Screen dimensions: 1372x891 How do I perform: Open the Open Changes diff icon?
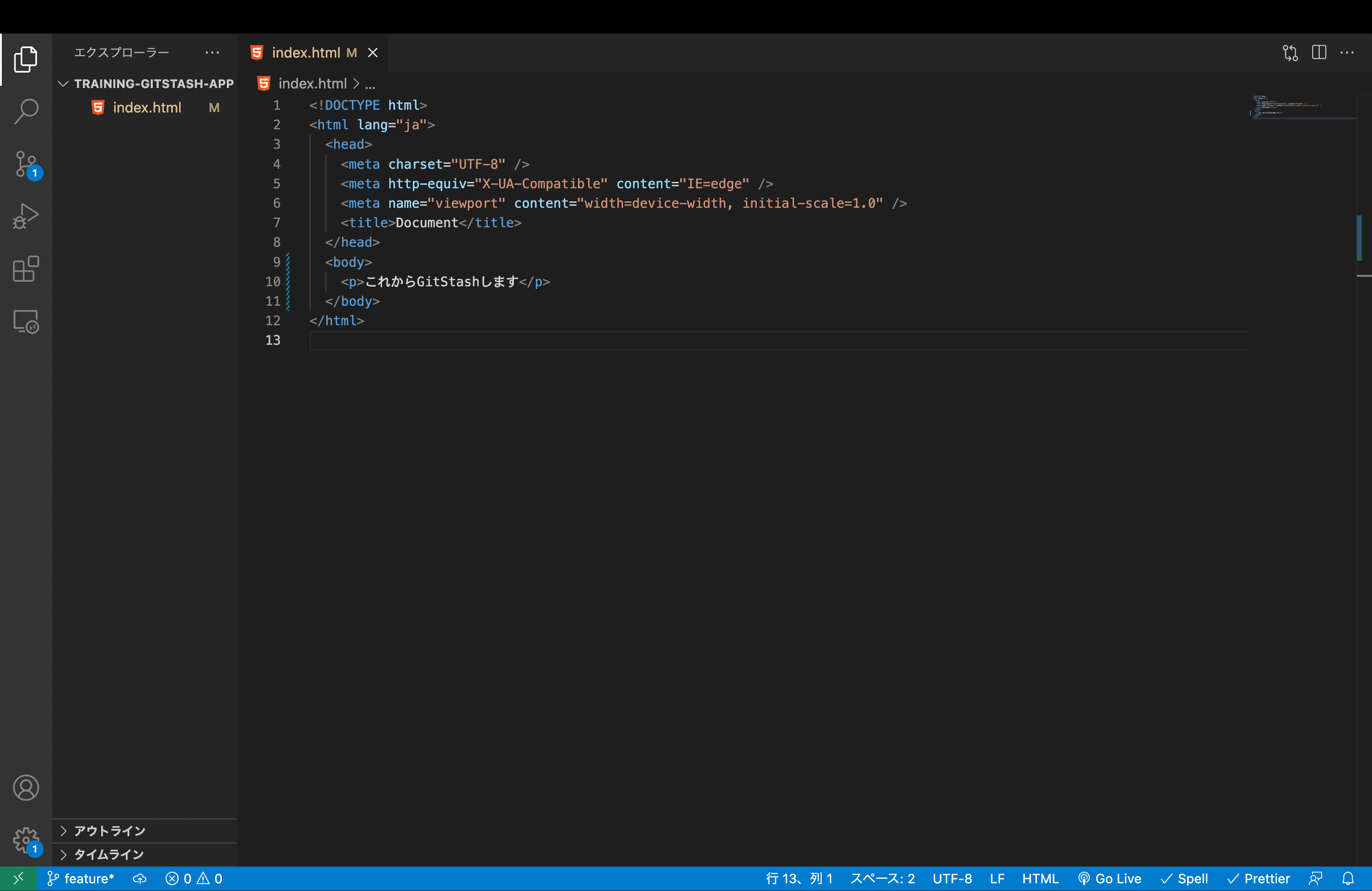1289,53
